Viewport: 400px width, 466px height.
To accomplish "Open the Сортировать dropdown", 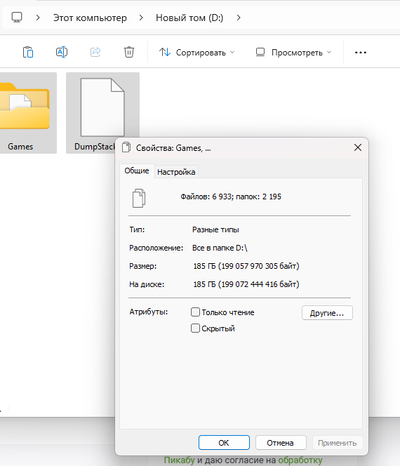I will (x=197, y=53).
